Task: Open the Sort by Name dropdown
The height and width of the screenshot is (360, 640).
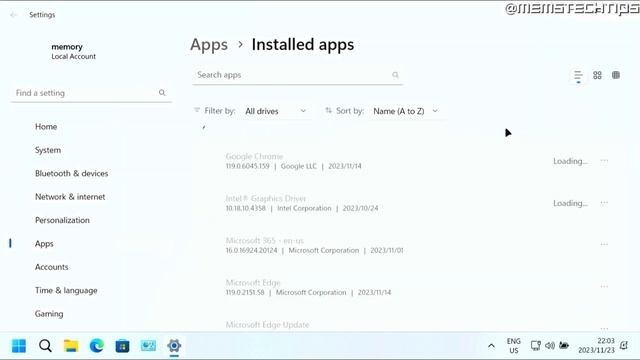Action: pos(406,111)
